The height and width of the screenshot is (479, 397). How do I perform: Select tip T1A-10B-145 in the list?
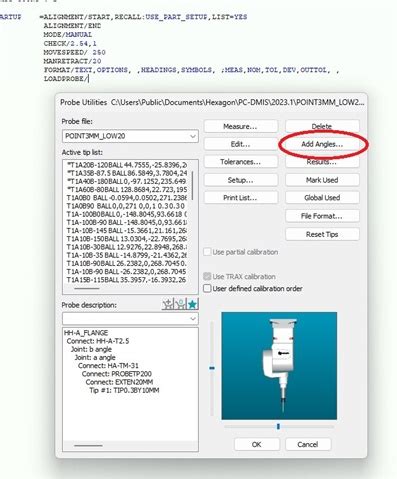point(127,230)
